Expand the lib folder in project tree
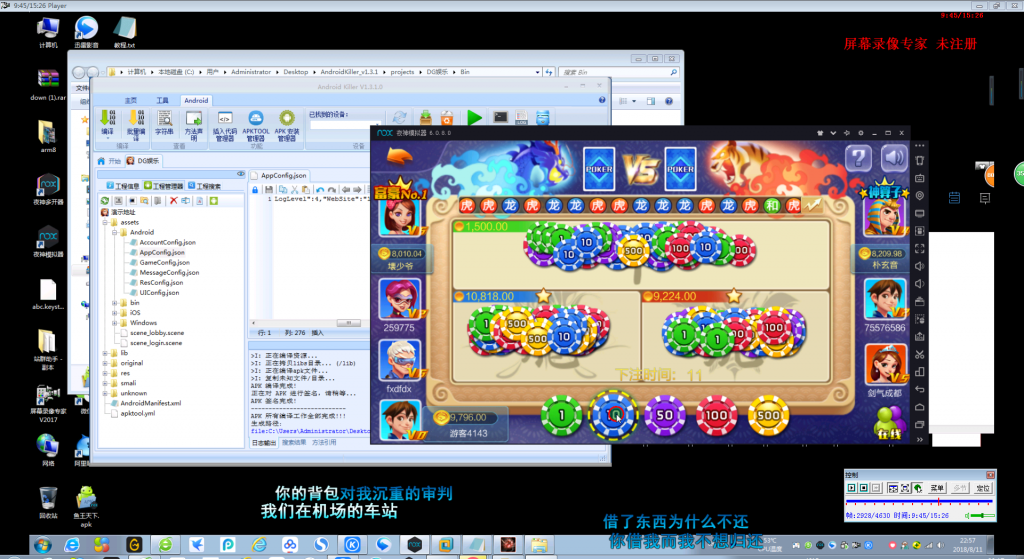Viewport: 1024px width, 559px height. (105, 353)
